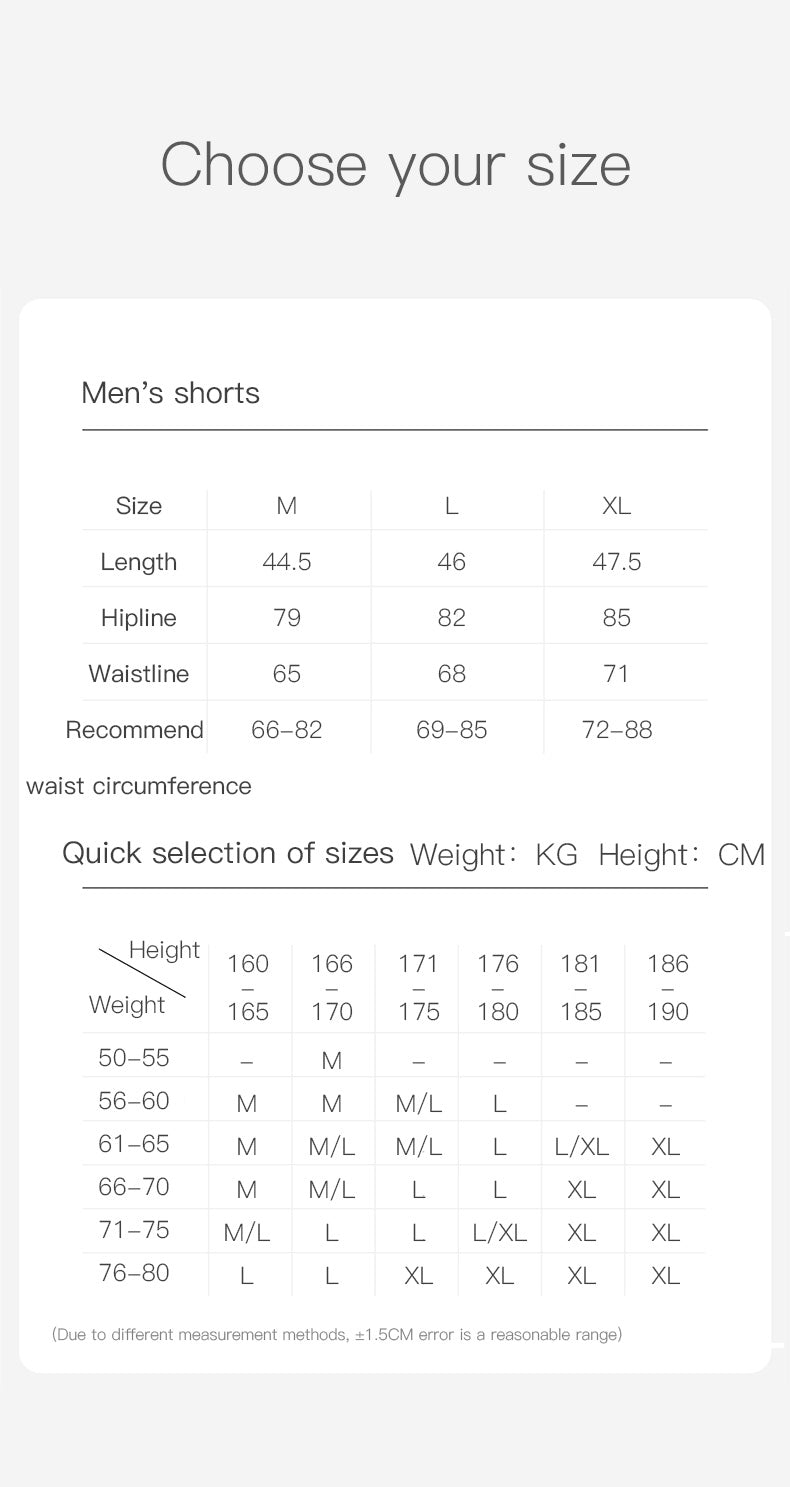Click the Waistline row label
790x1487 pixels.
pyautogui.click(x=138, y=674)
